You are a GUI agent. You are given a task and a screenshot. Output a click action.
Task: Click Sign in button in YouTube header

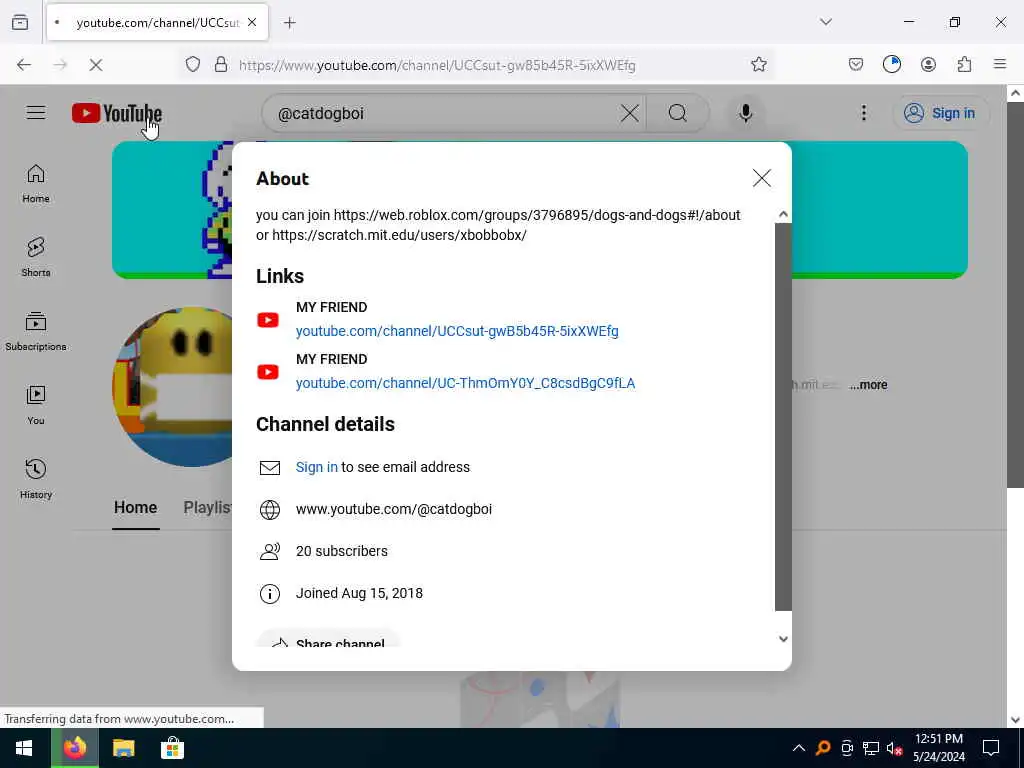pos(940,113)
